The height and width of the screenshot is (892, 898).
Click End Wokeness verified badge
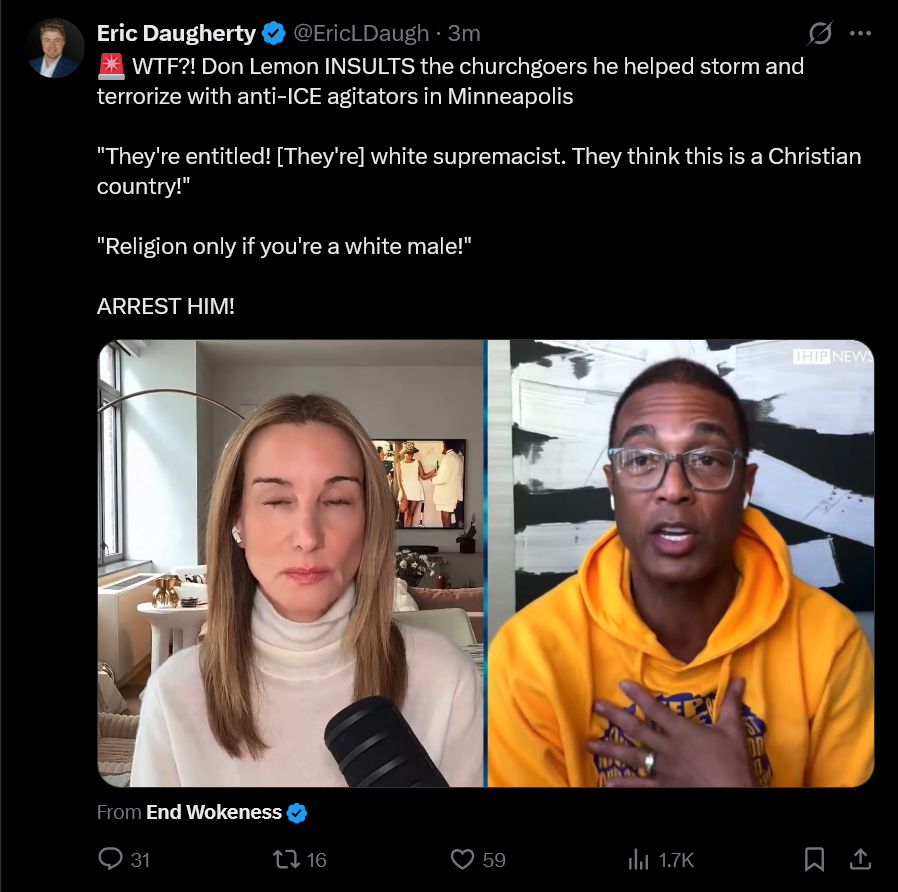[296, 813]
